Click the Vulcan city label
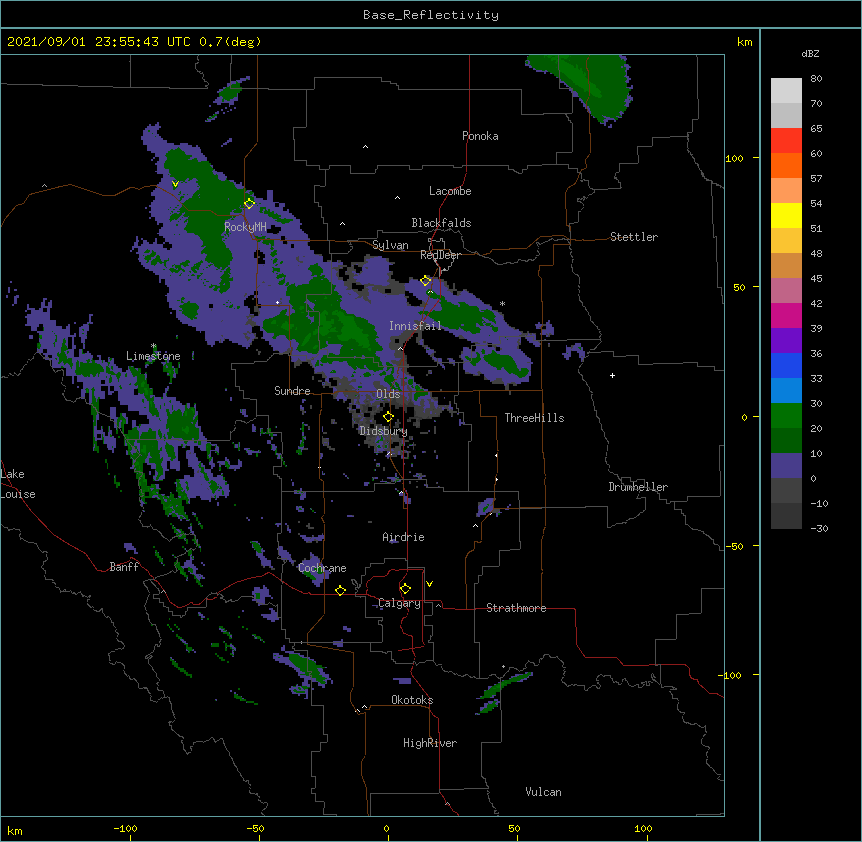This screenshot has width=862, height=842. pyautogui.click(x=543, y=792)
